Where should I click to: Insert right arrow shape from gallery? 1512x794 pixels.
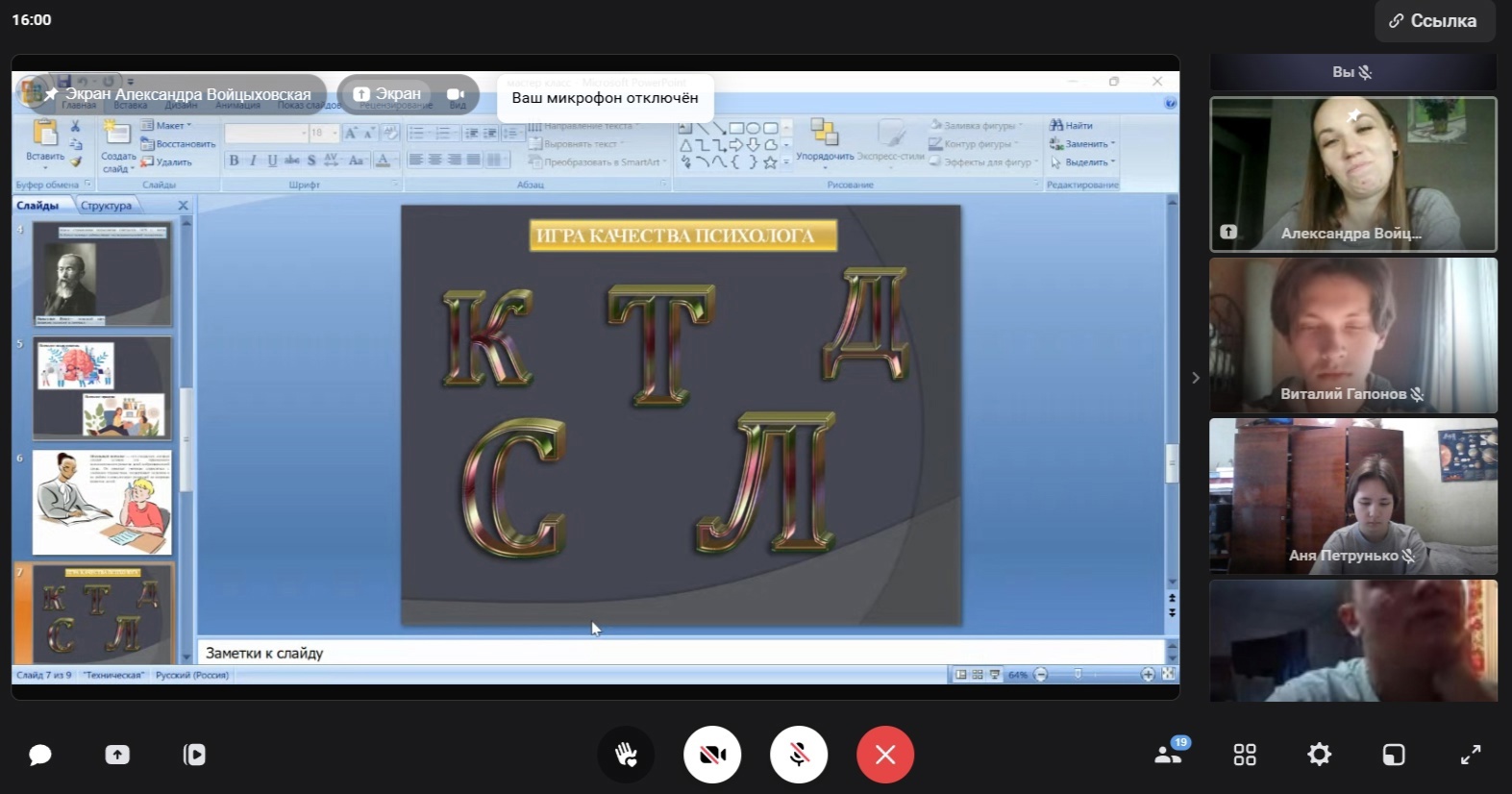tap(736, 145)
